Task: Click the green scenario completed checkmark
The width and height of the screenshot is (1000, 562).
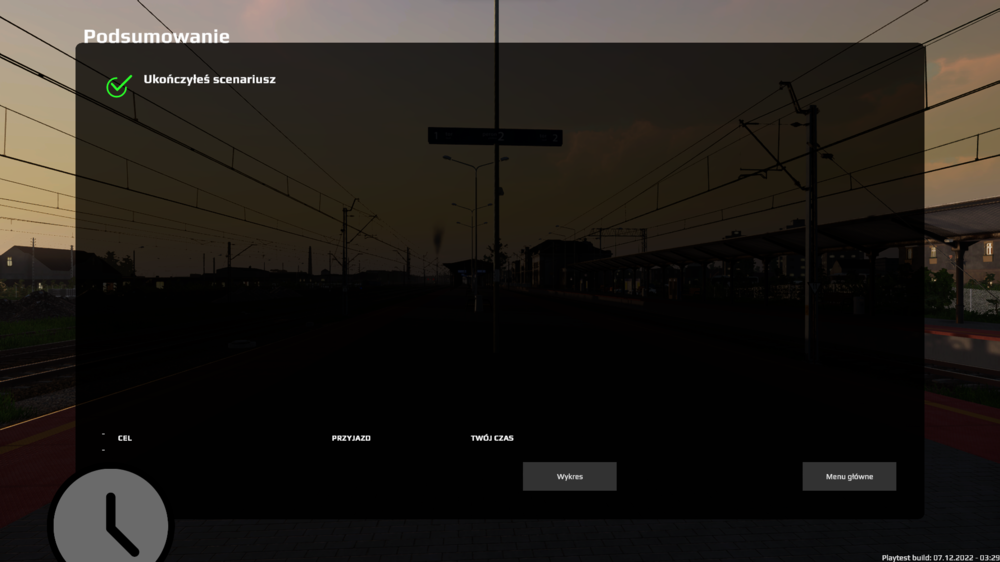Action: (119, 85)
